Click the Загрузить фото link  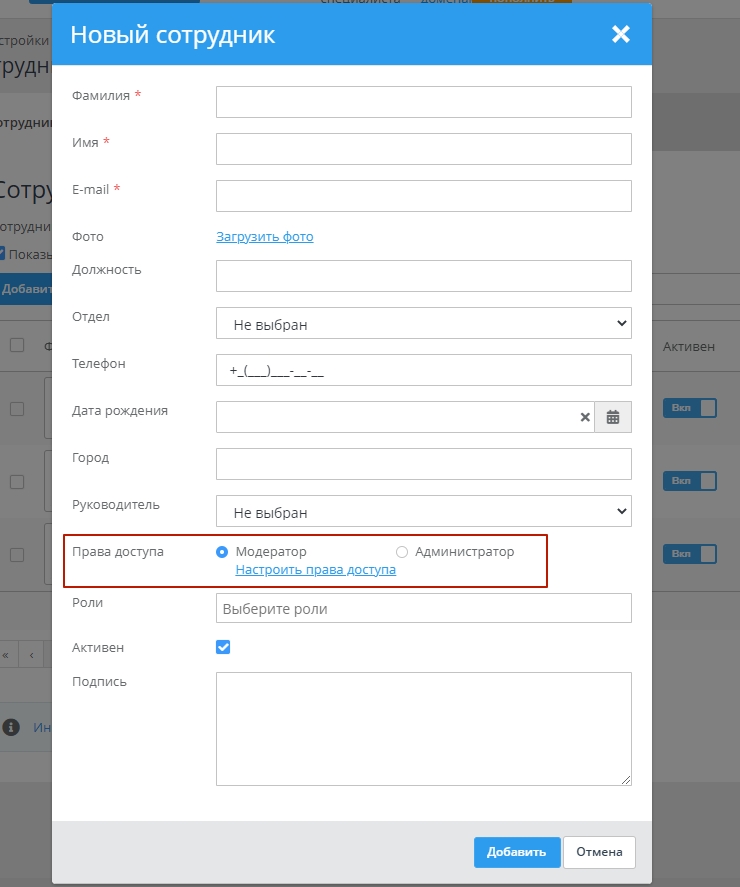click(x=264, y=237)
